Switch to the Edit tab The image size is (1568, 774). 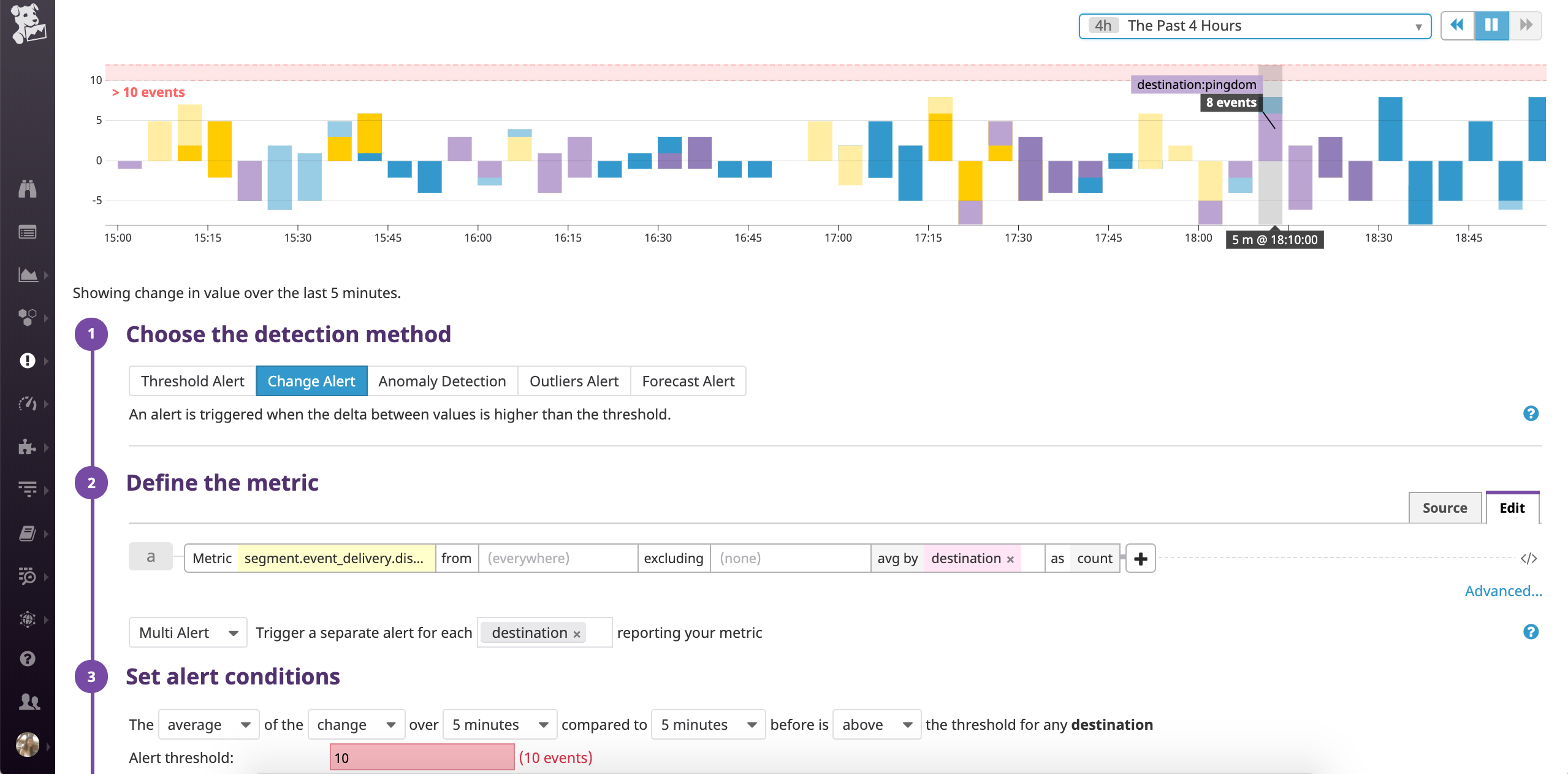point(1512,508)
